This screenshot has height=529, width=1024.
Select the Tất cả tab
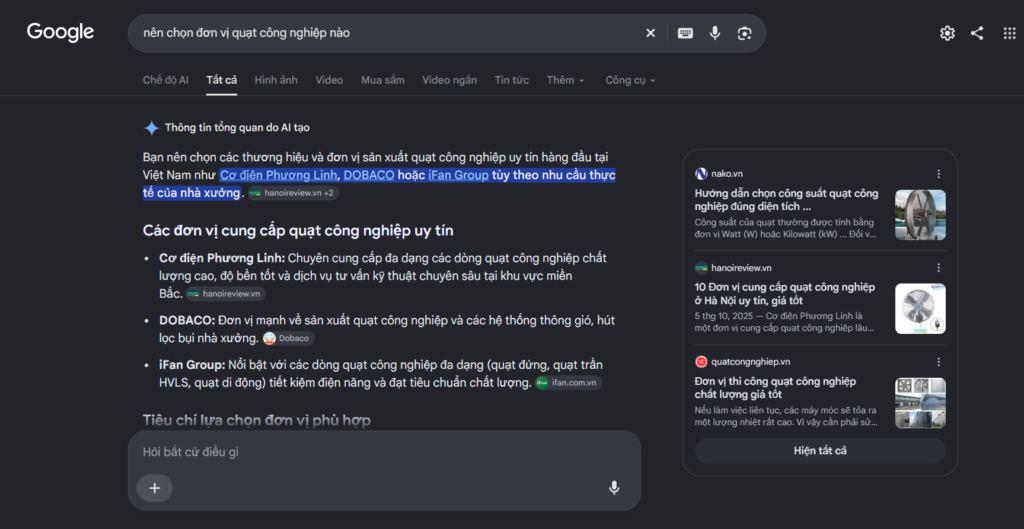(x=221, y=80)
